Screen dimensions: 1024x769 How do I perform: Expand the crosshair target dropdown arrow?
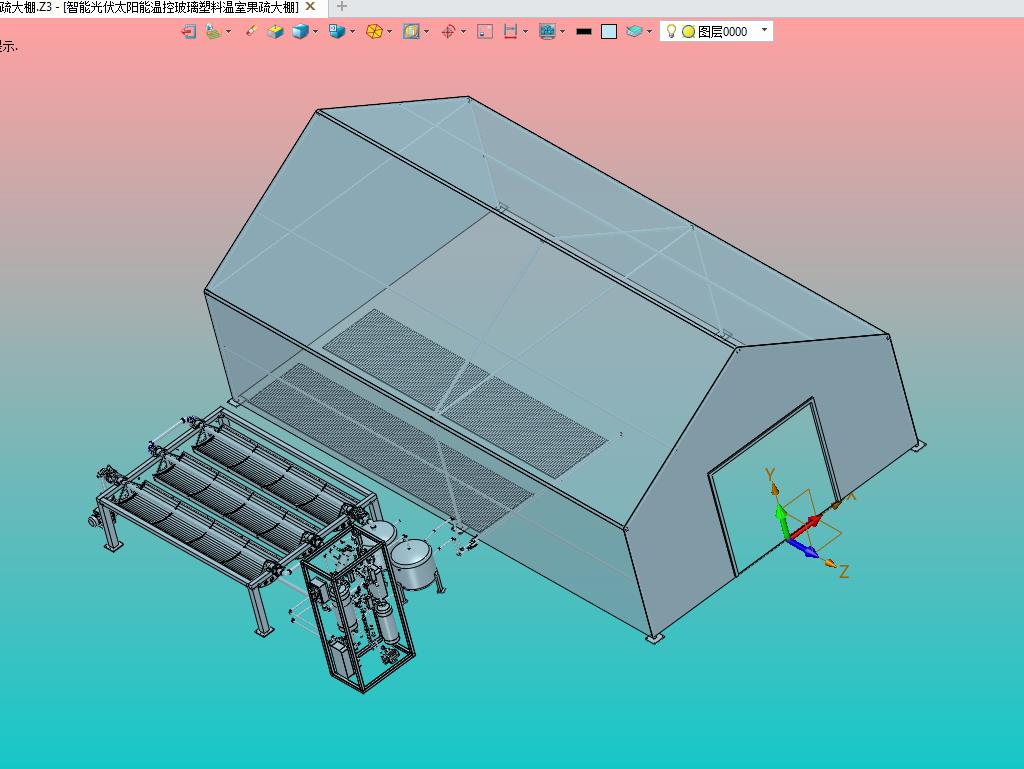pyautogui.click(x=464, y=31)
